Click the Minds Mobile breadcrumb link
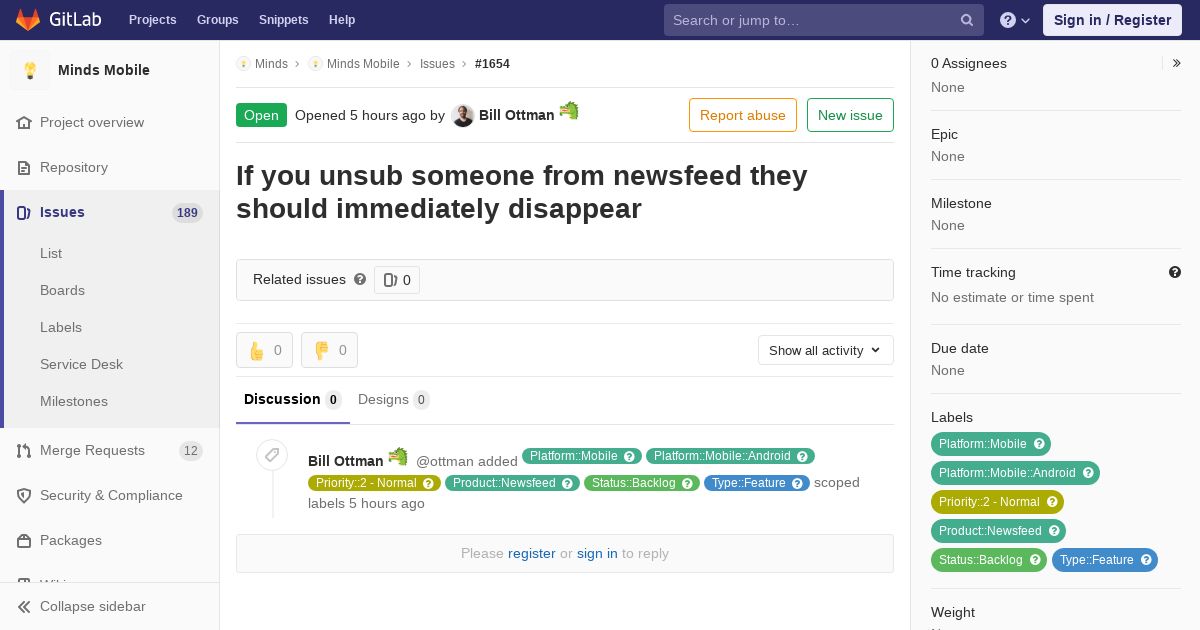1200x630 pixels. click(x=363, y=64)
